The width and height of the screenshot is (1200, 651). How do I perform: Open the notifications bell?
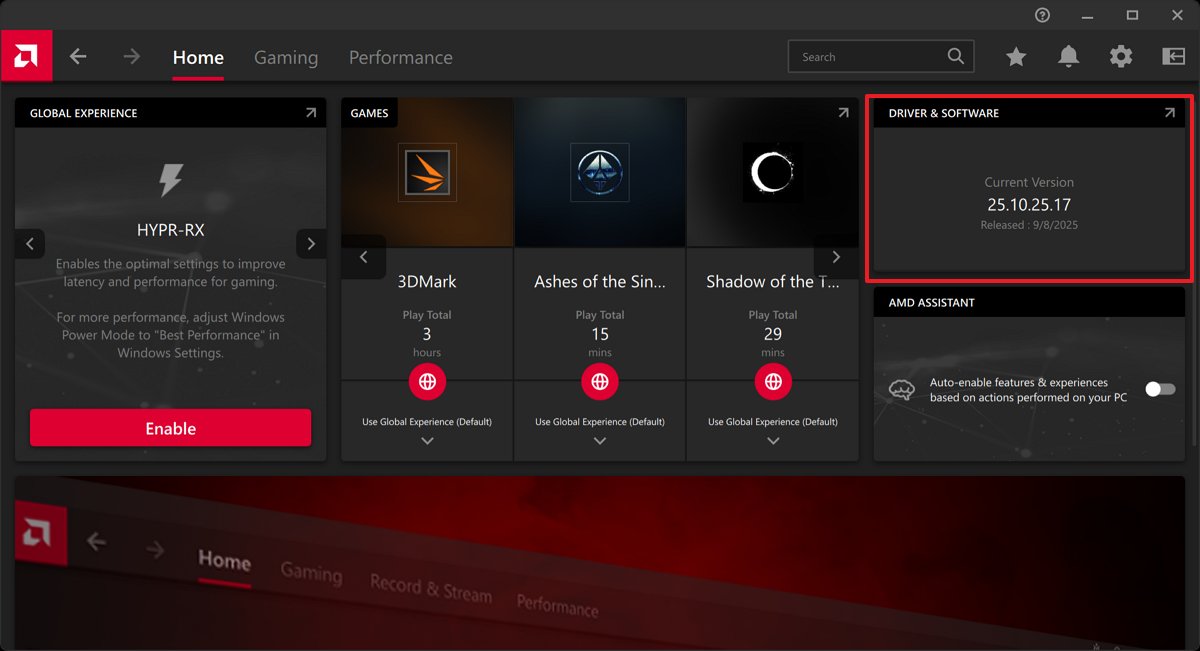[x=1068, y=57]
